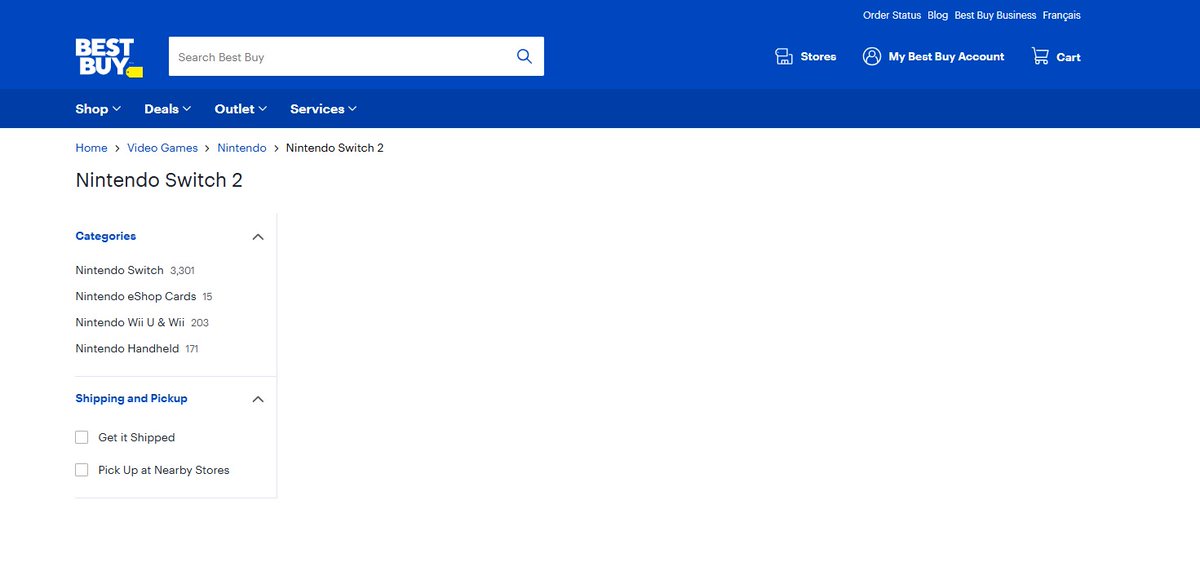Open My Best Buy Account
1200x571 pixels.
[946, 57]
